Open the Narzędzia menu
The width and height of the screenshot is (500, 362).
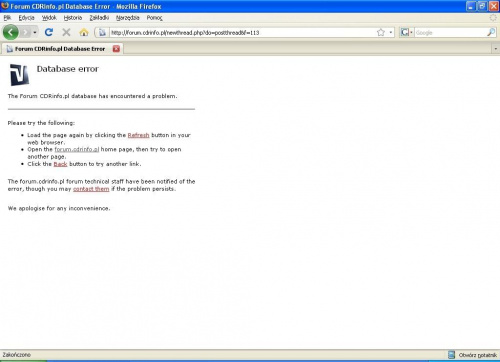coord(128,18)
